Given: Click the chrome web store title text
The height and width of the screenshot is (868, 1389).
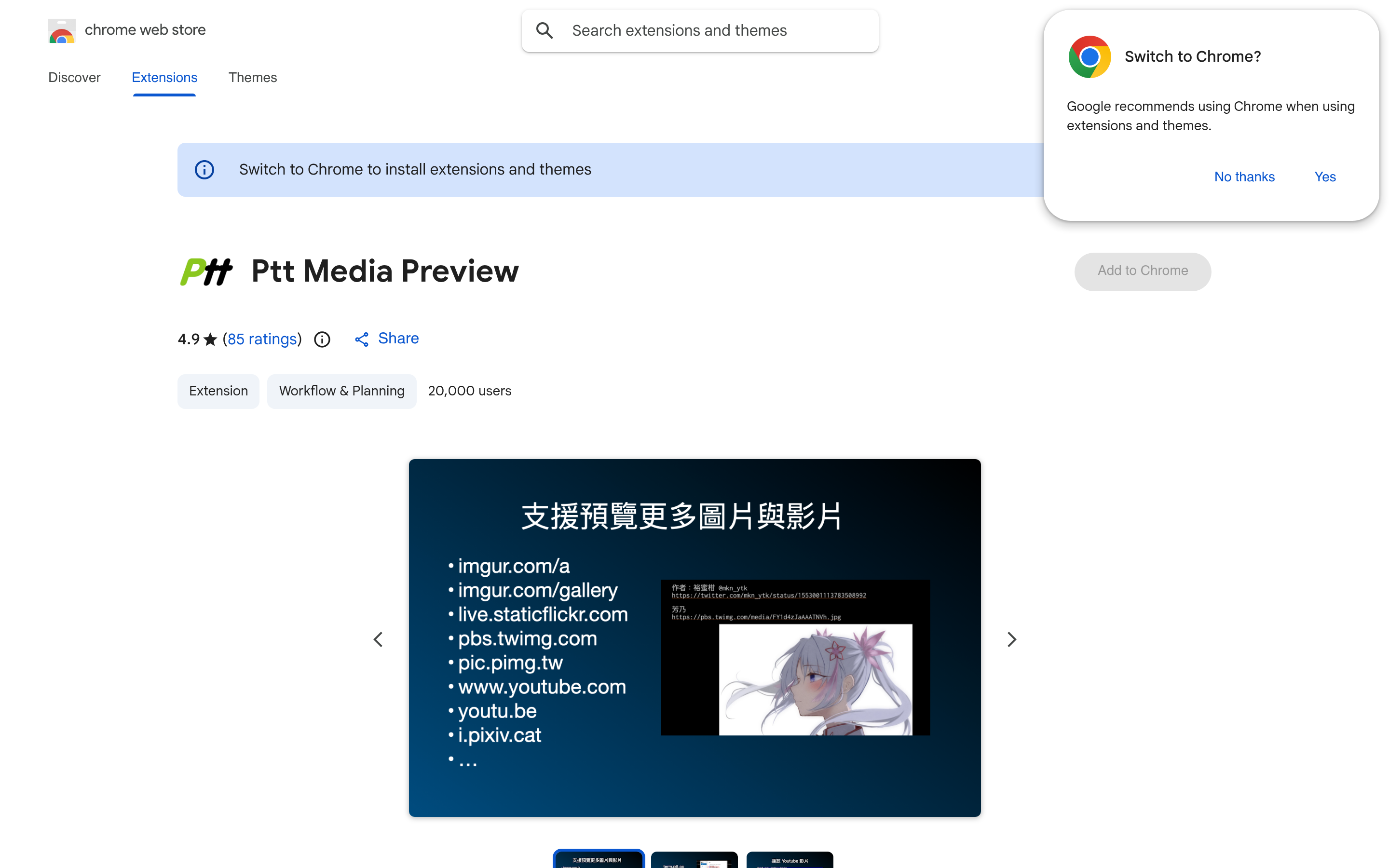Looking at the screenshot, I should click(x=145, y=30).
